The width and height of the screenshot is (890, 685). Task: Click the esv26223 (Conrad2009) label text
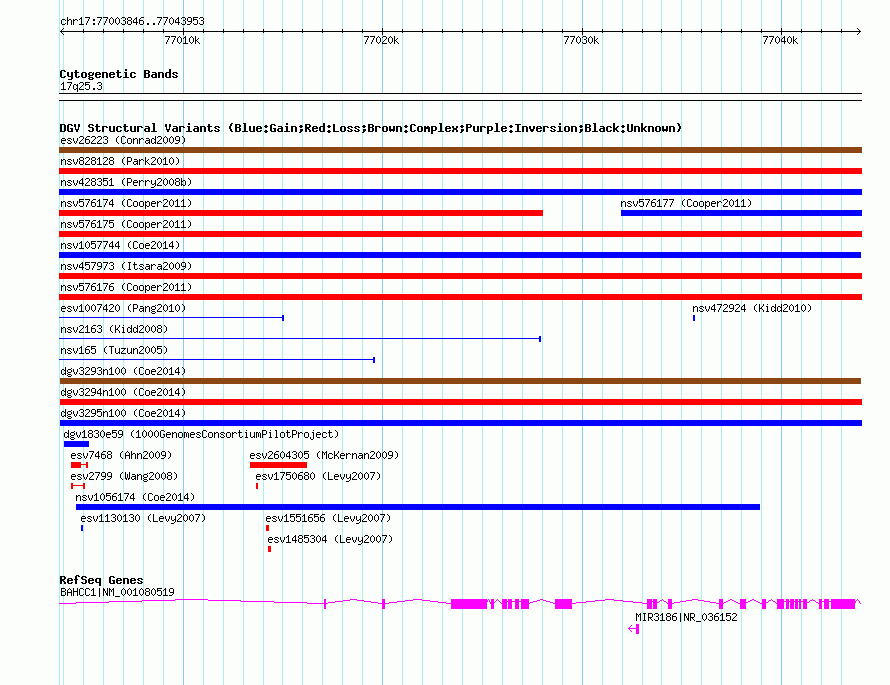coord(123,140)
